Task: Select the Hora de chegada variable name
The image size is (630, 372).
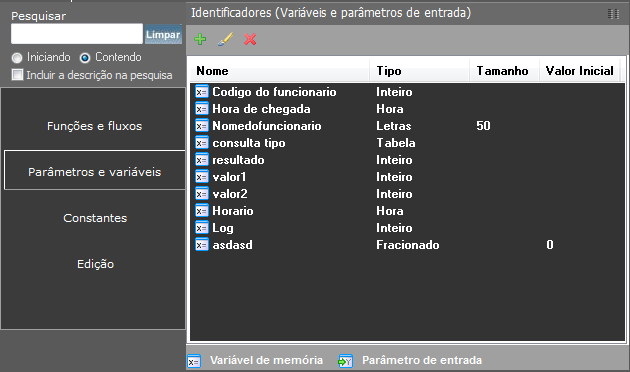Action: coord(261,108)
